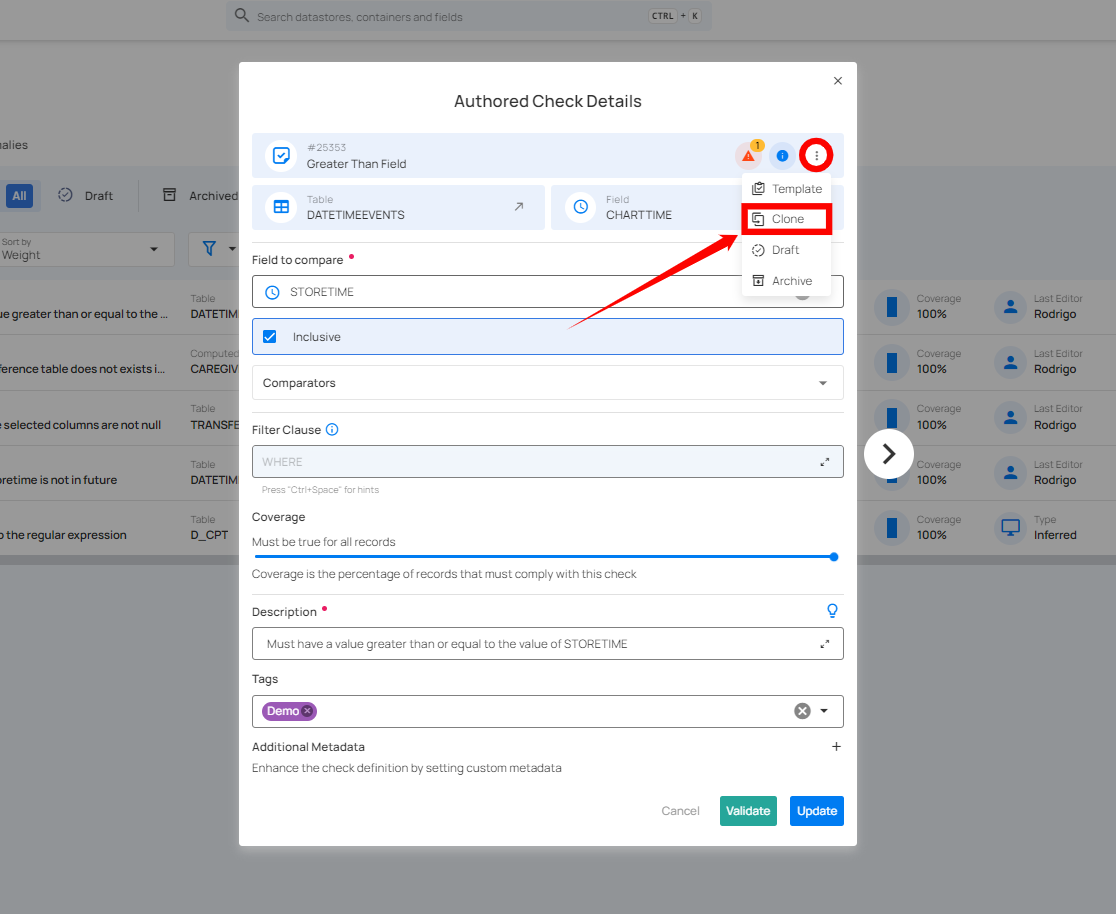Click the Filter Clause info icon

pos(332,429)
